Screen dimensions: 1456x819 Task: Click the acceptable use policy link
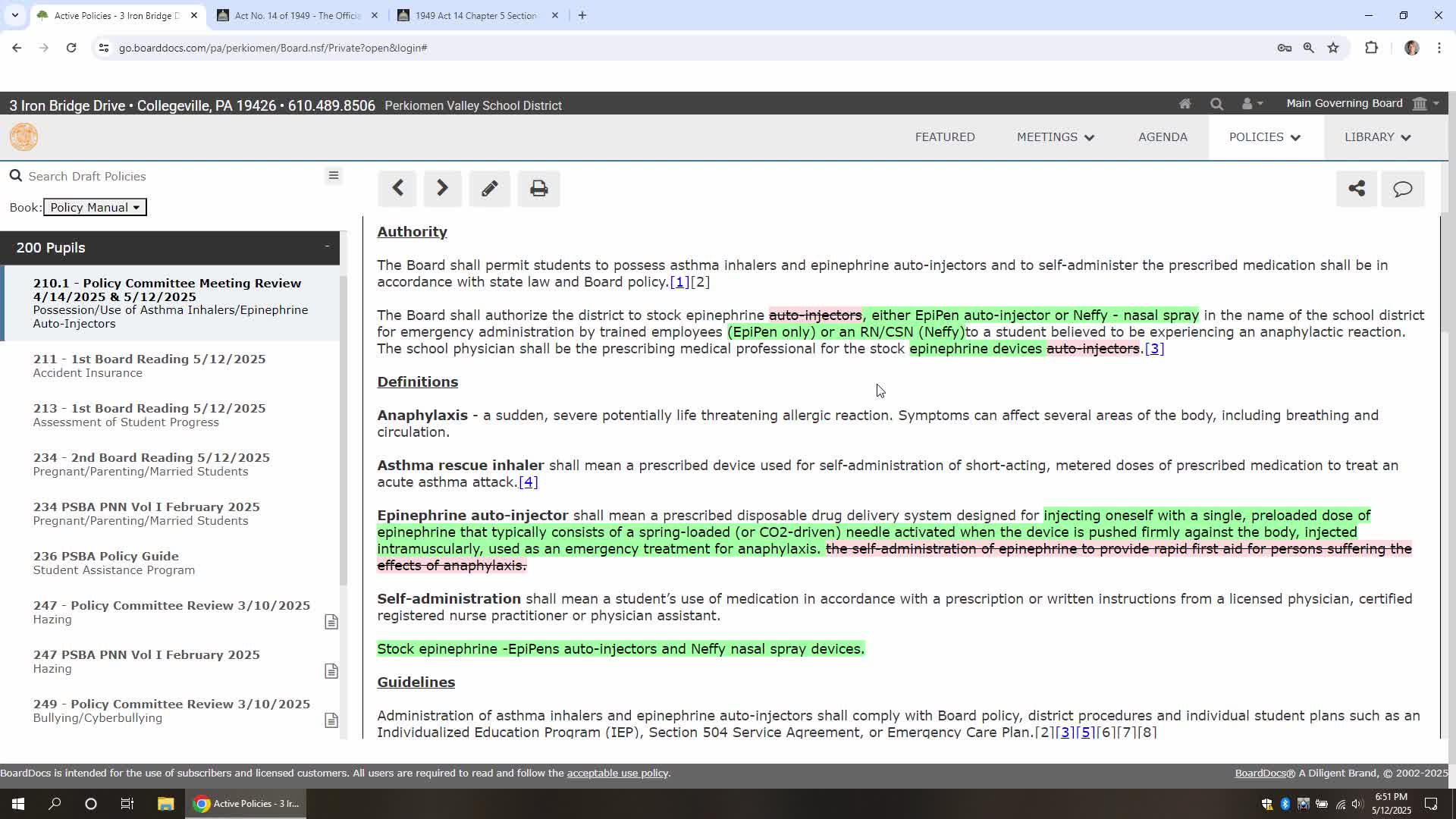[x=617, y=773]
